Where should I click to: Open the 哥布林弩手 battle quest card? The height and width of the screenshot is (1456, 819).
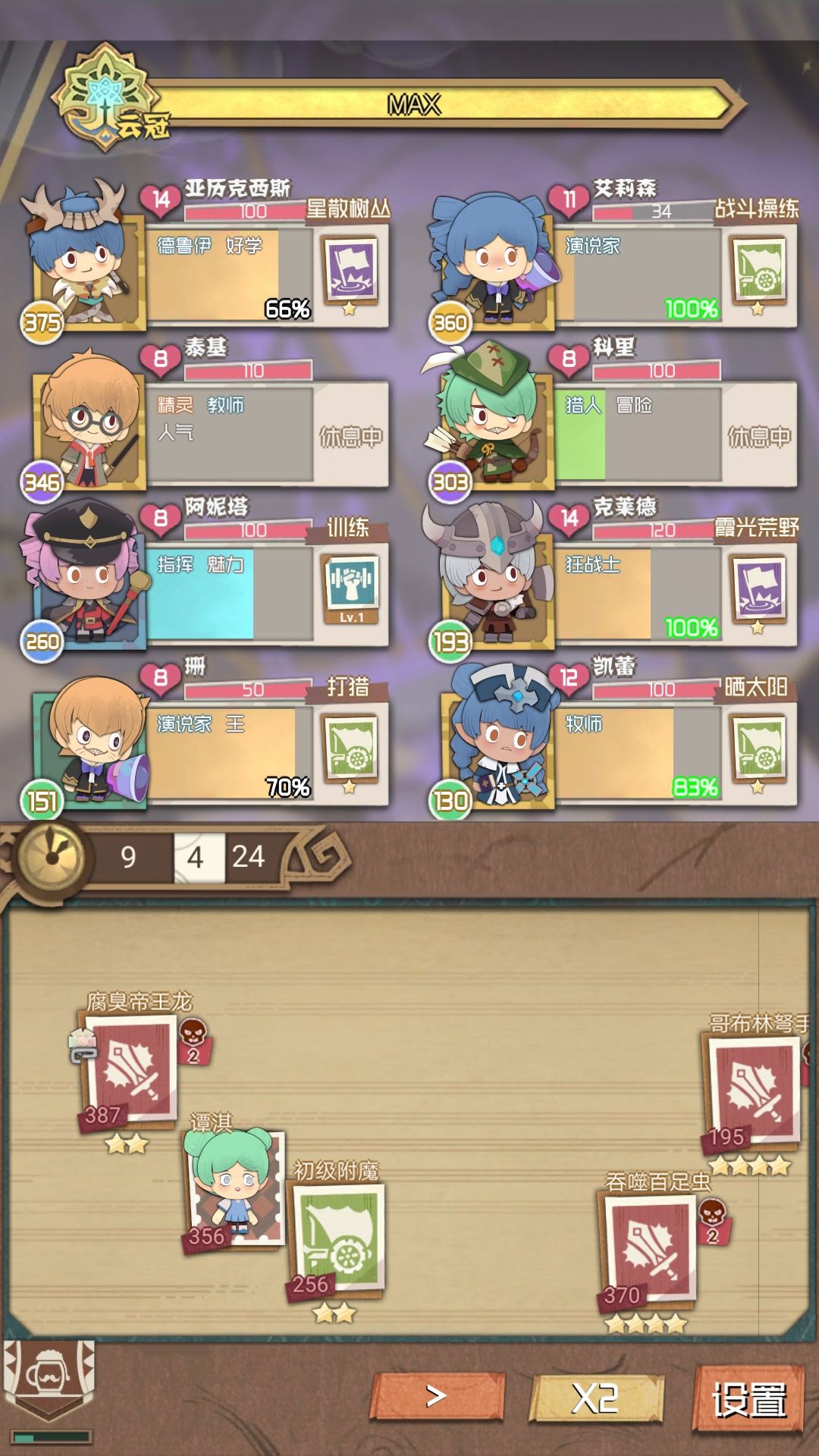pos(753,1093)
